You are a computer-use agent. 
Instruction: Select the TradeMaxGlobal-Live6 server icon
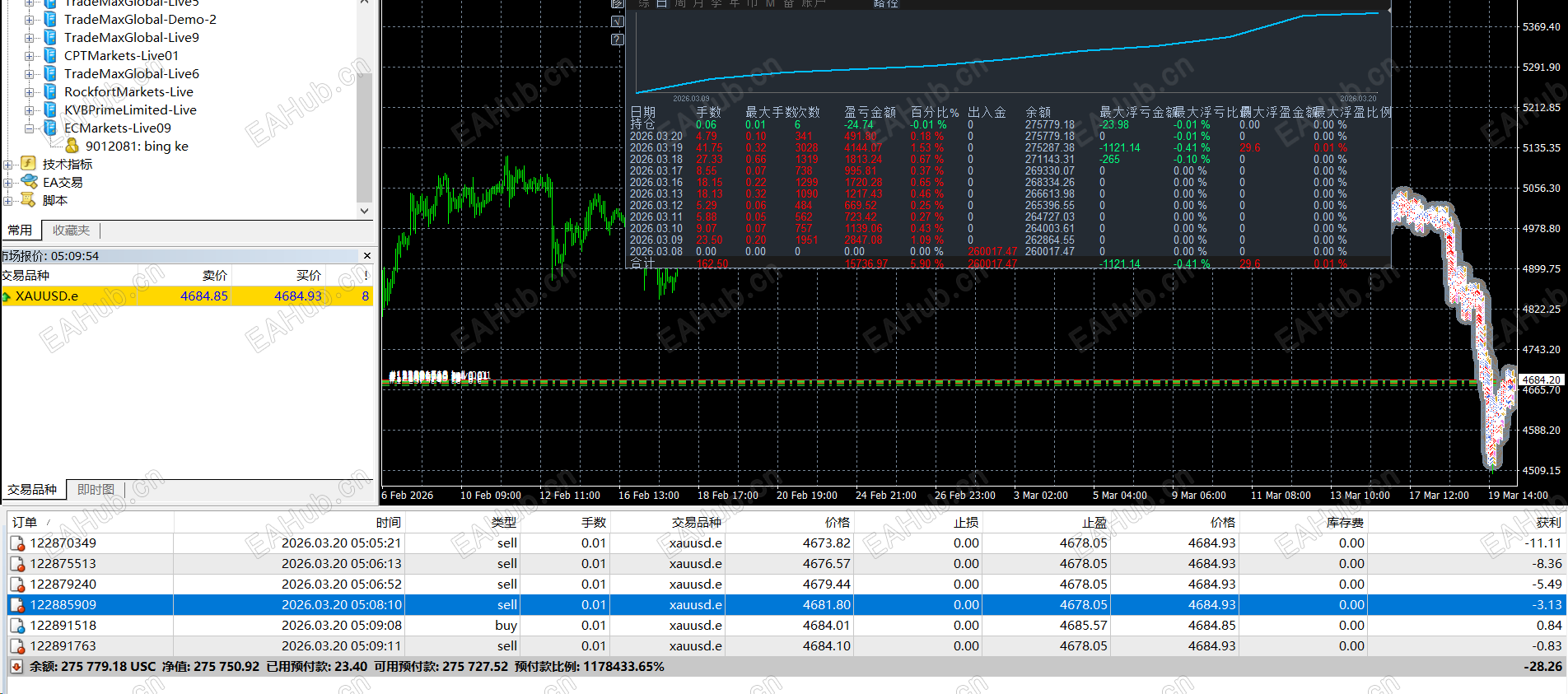point(50,73)
